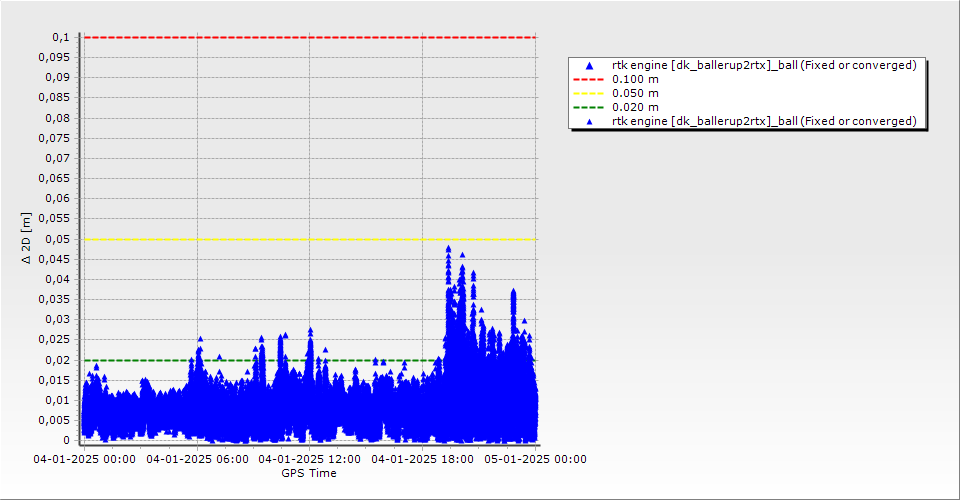
Task: Click the top "rtk engine" legend text
Action: click(764, 65)
